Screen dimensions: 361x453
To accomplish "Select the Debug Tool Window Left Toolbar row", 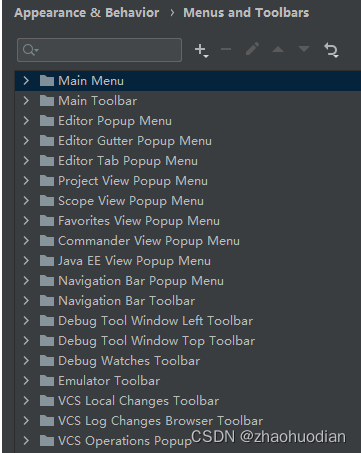I will pyautogui.click(x=188, y=321).
